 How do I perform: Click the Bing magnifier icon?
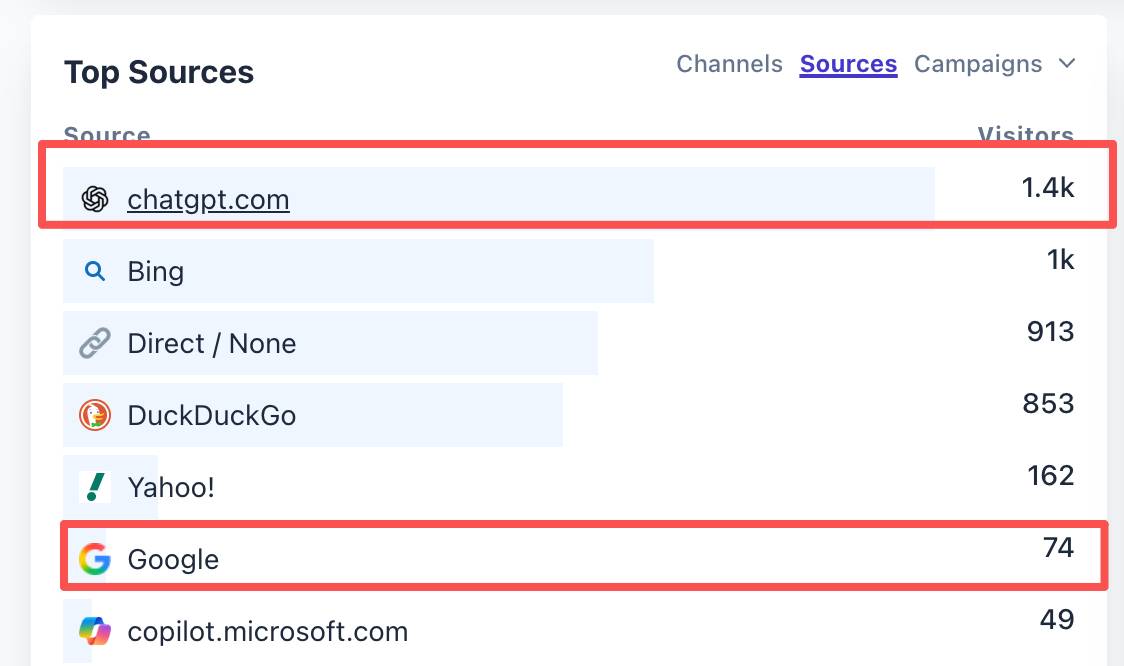[x=95, y=271]
